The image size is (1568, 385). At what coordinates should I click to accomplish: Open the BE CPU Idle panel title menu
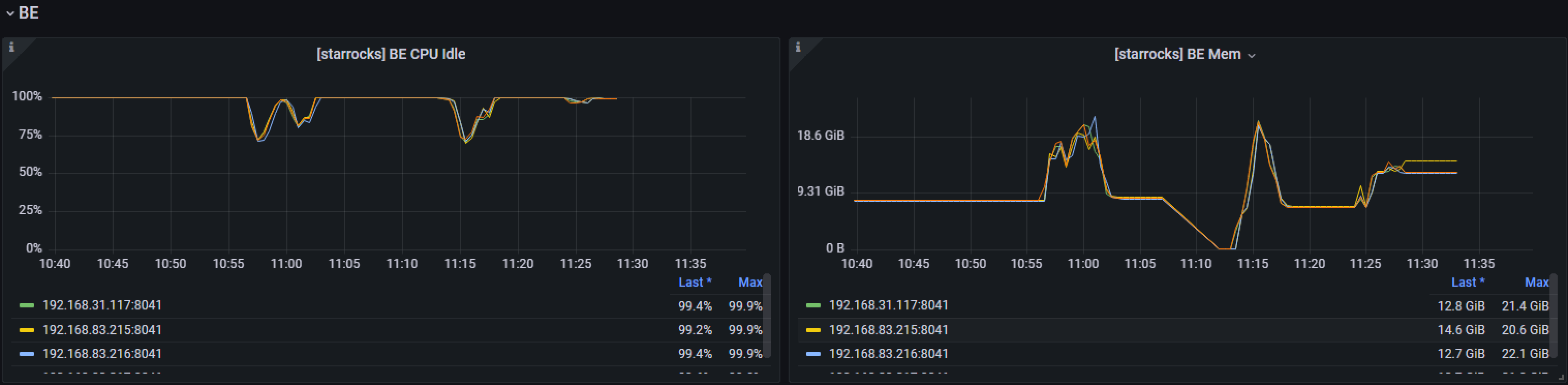pyautogui.click(x=390, y=54)
